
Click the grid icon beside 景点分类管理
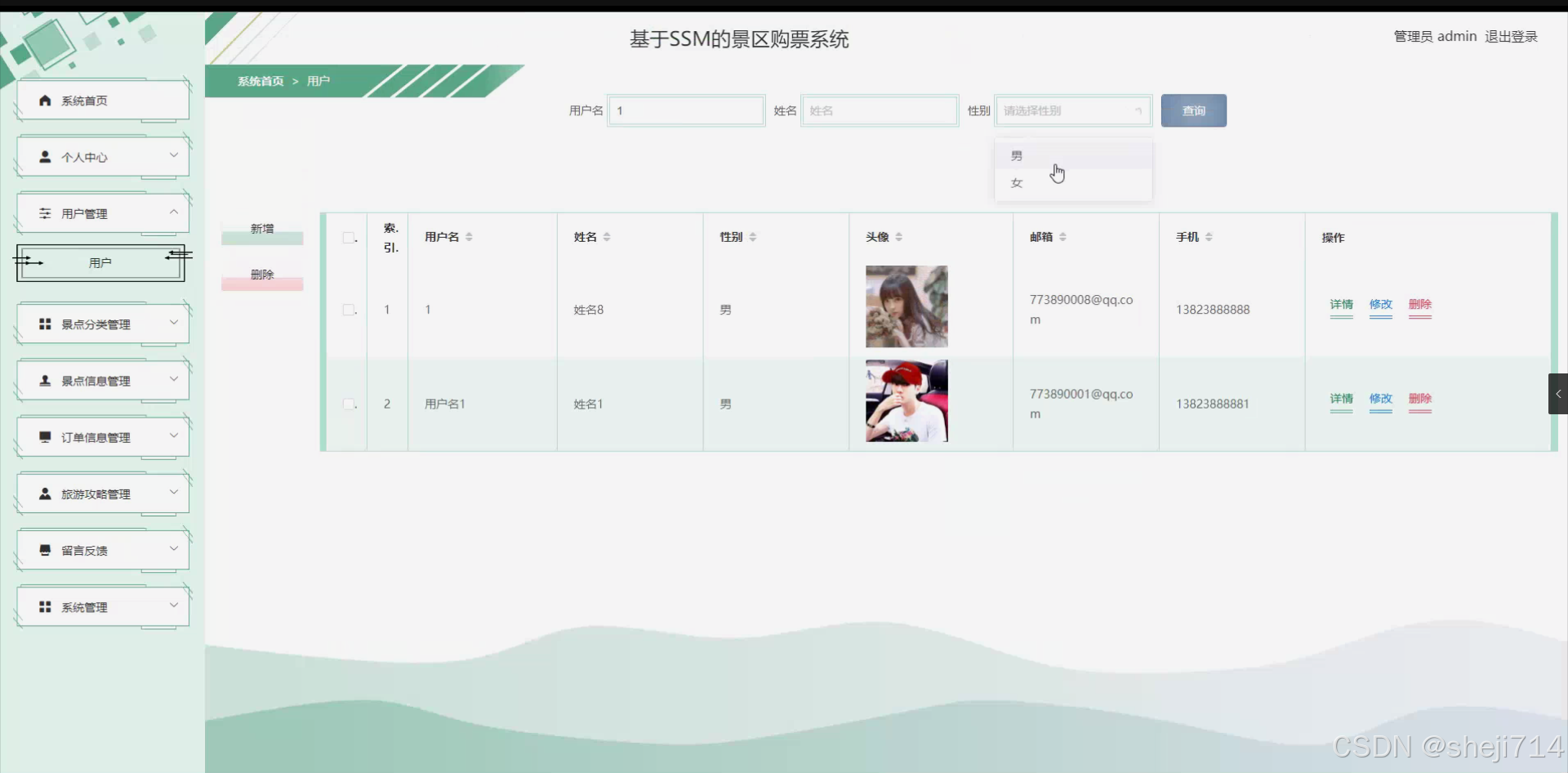click(x=45, y=324)
